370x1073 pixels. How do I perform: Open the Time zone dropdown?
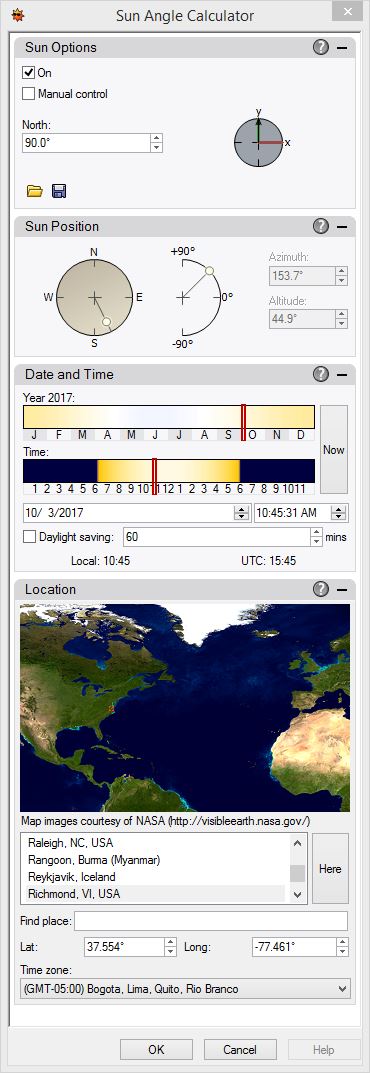coord(185,988)
